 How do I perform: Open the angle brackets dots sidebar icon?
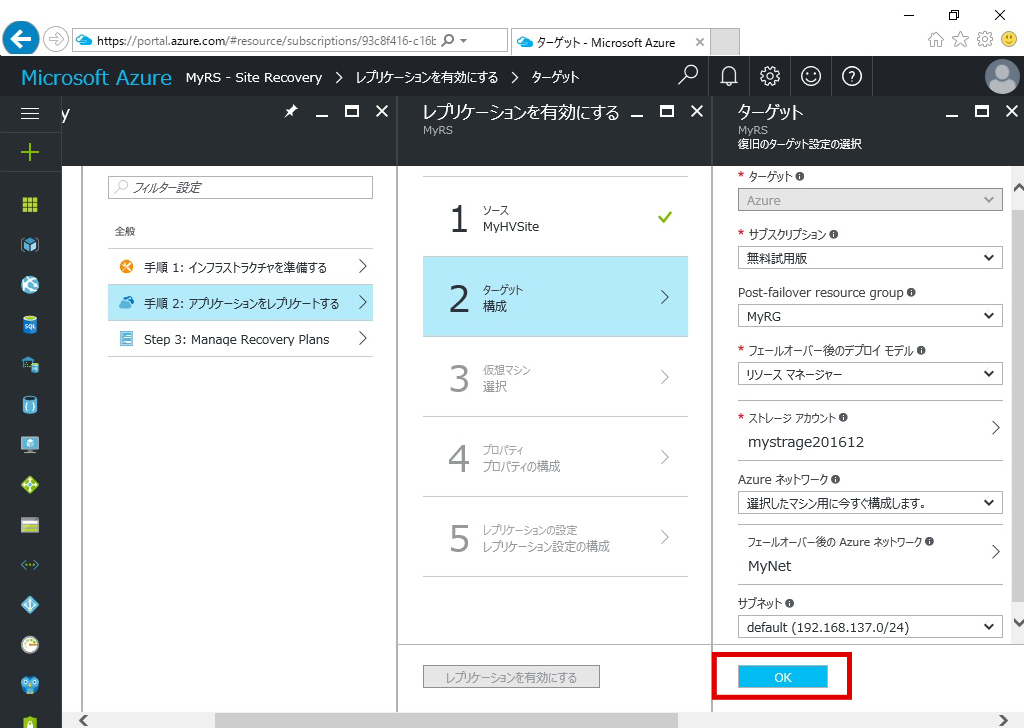pos(30,565)
